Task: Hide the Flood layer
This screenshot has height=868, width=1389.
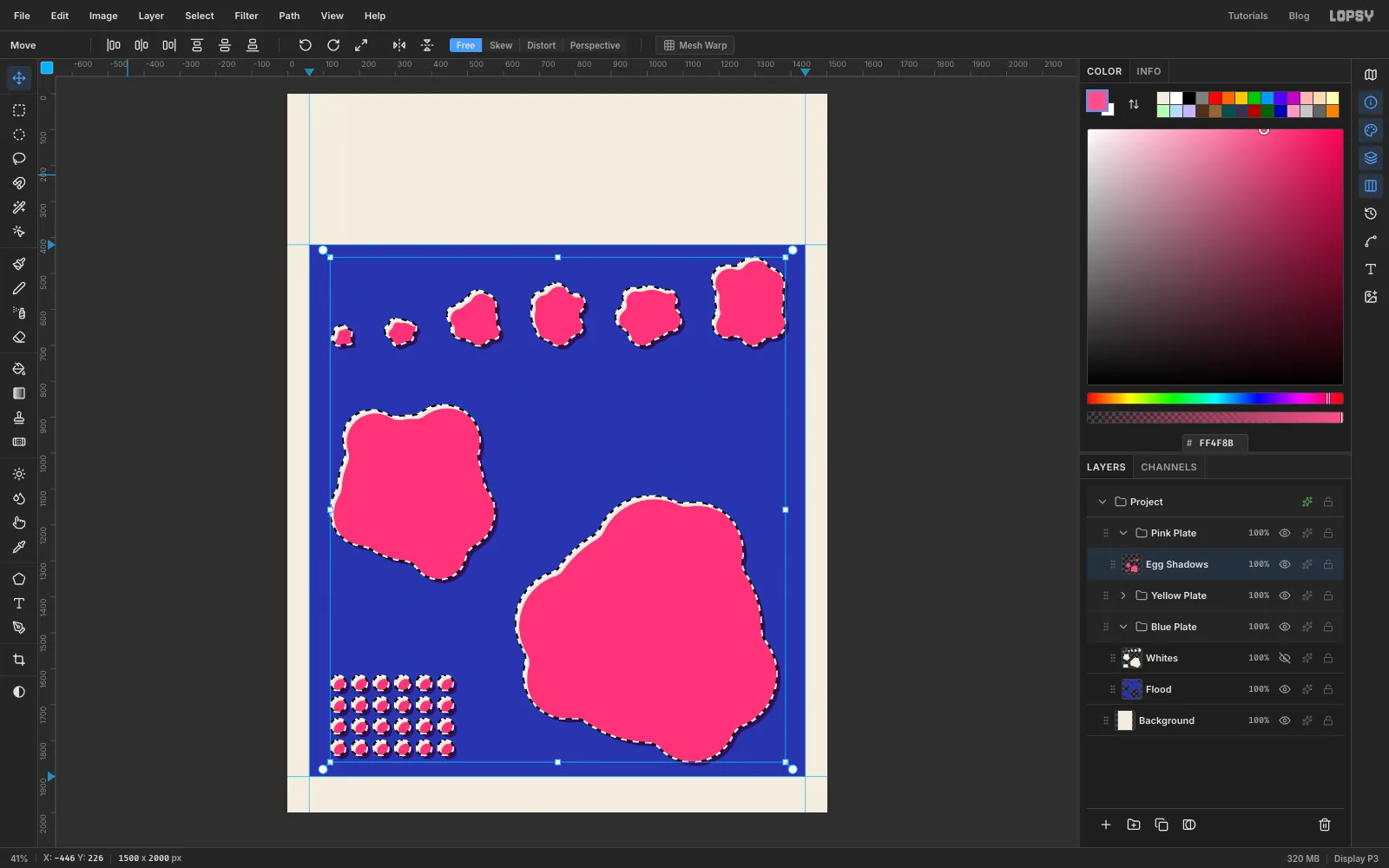Action: click(x=1285, y=689)
